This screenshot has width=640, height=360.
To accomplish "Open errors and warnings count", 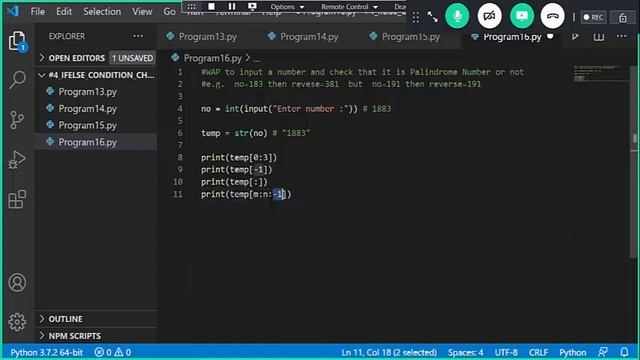I will [x=113, y=352].
